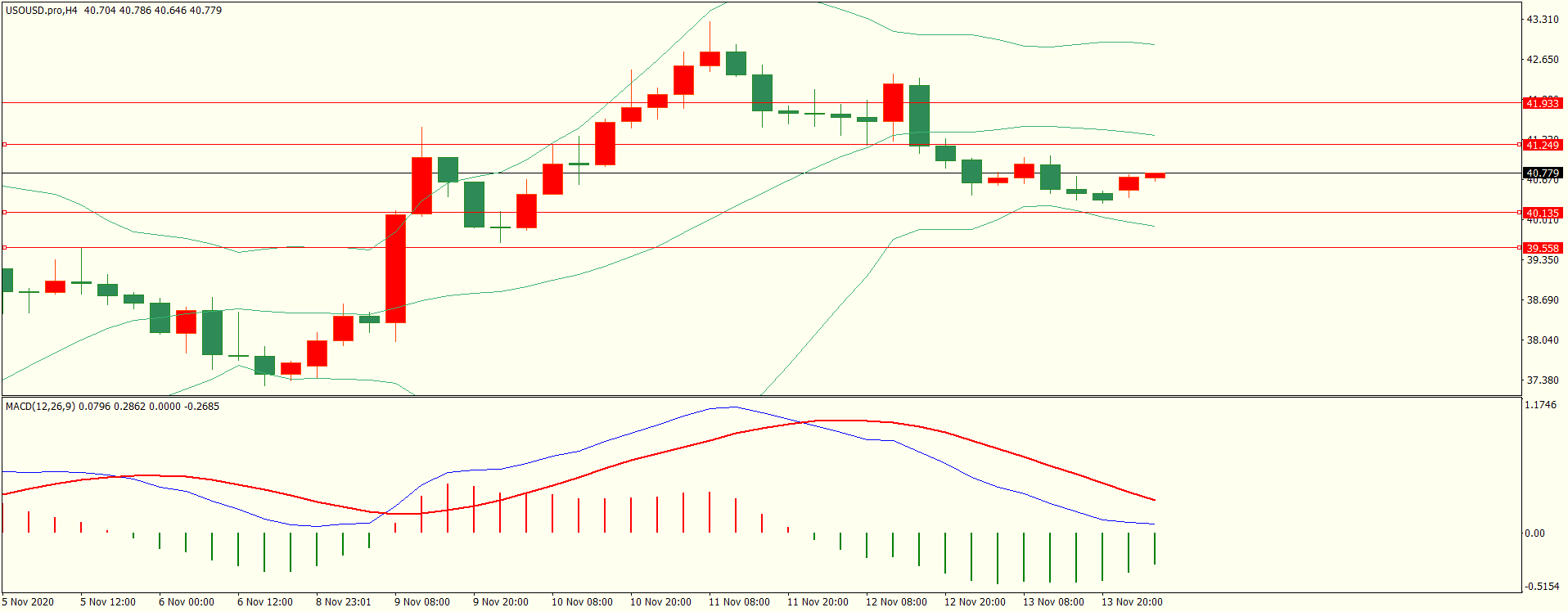Select the red 41.249 price label
Image resolution: width=1568 pixels, height=612 pixels.
tap(1543, 145)
